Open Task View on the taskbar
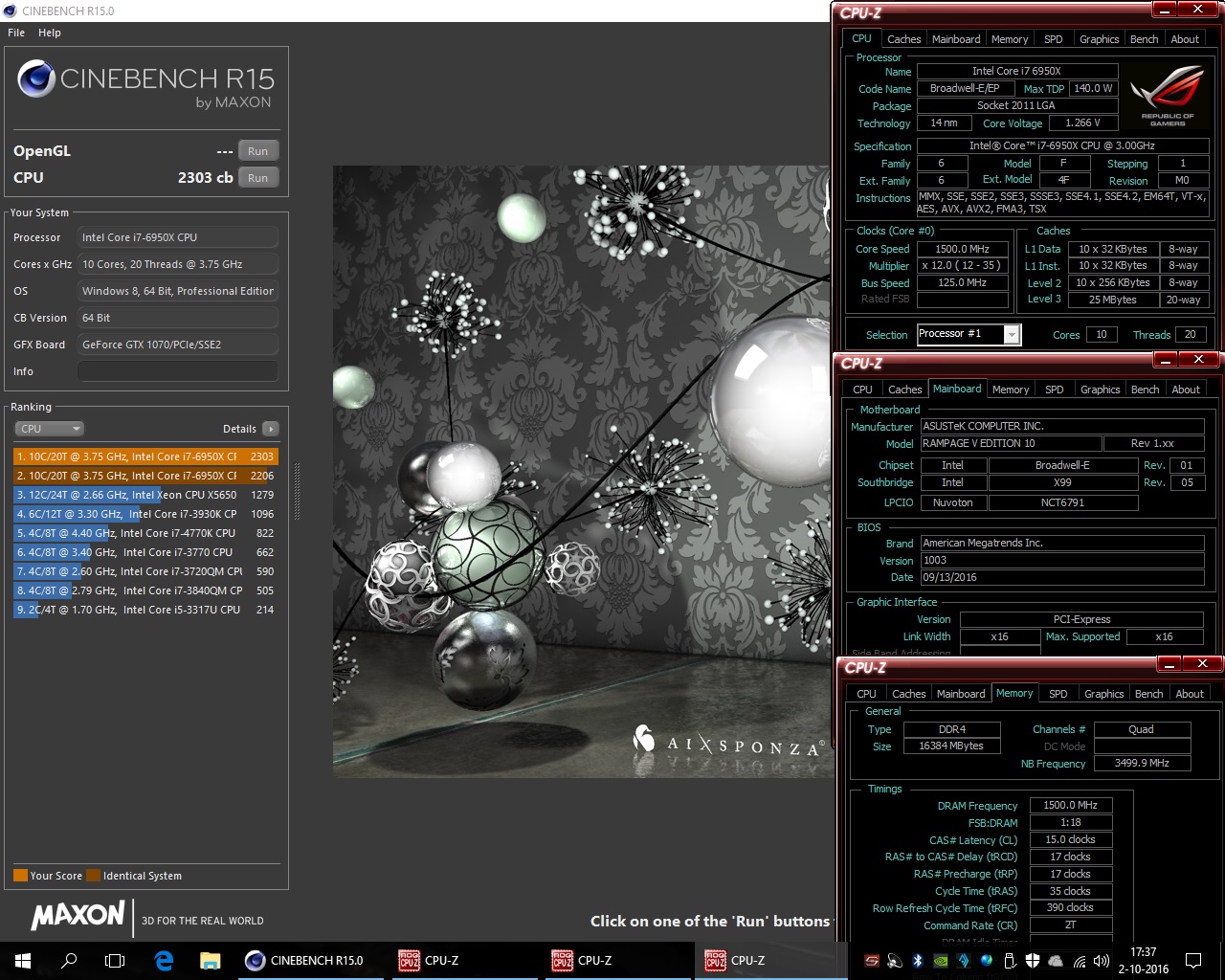1225x980 pixels. click(115, 961)
